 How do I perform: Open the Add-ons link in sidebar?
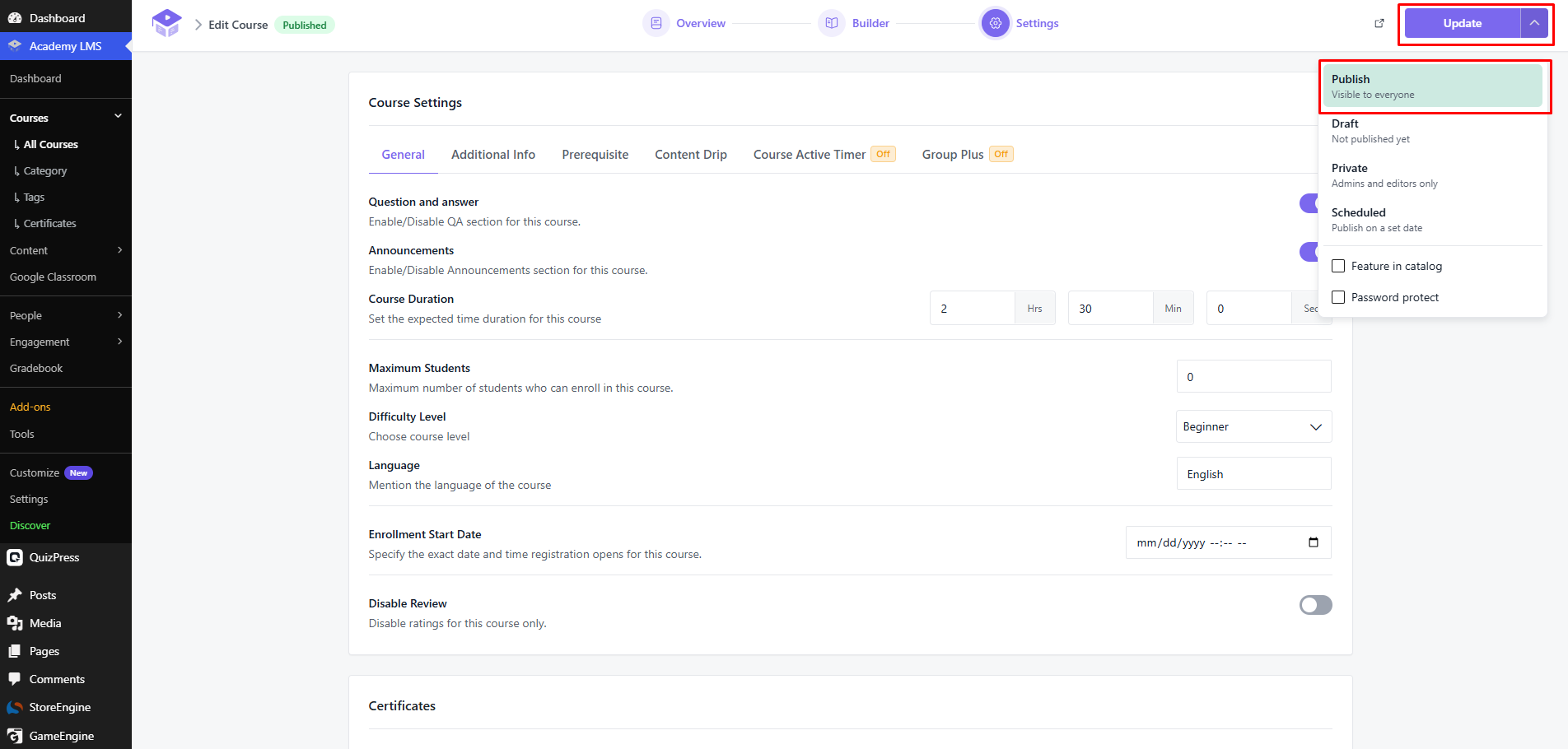tap(30, 407)
